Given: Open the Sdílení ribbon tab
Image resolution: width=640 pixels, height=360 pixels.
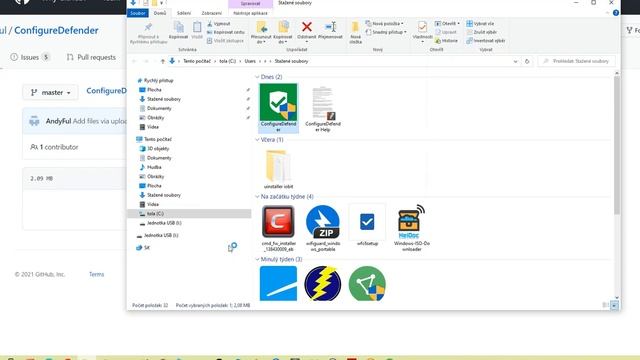Looking at the screenshot, I should 184,13.
